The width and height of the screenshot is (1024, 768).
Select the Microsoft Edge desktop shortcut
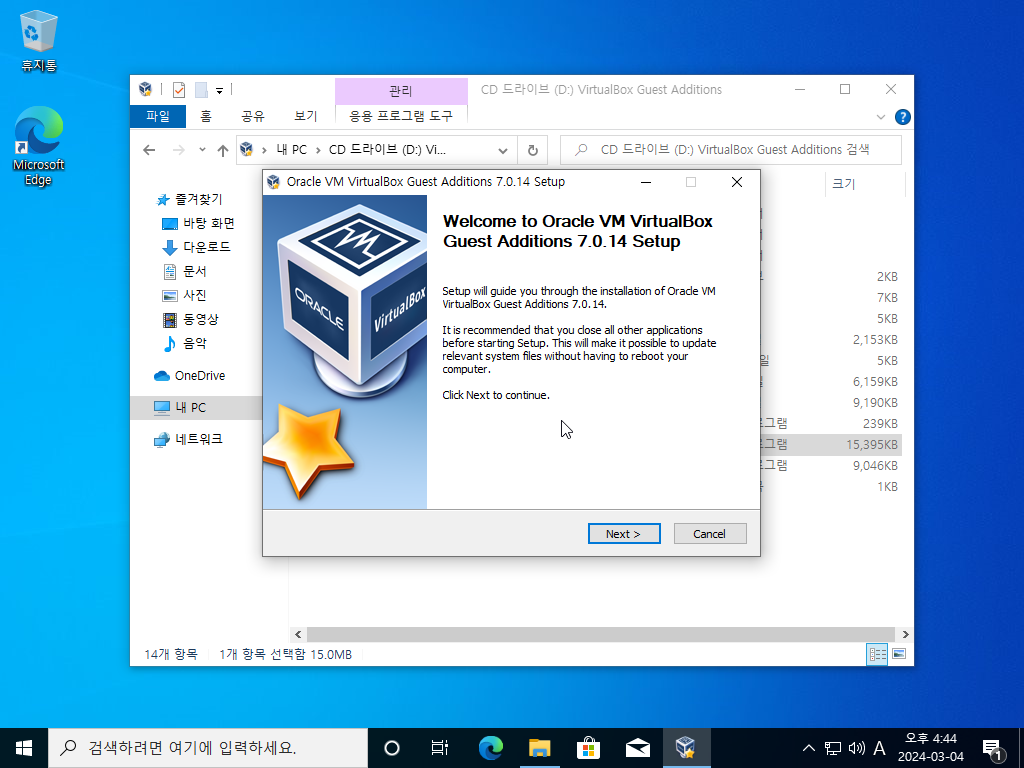39,146
